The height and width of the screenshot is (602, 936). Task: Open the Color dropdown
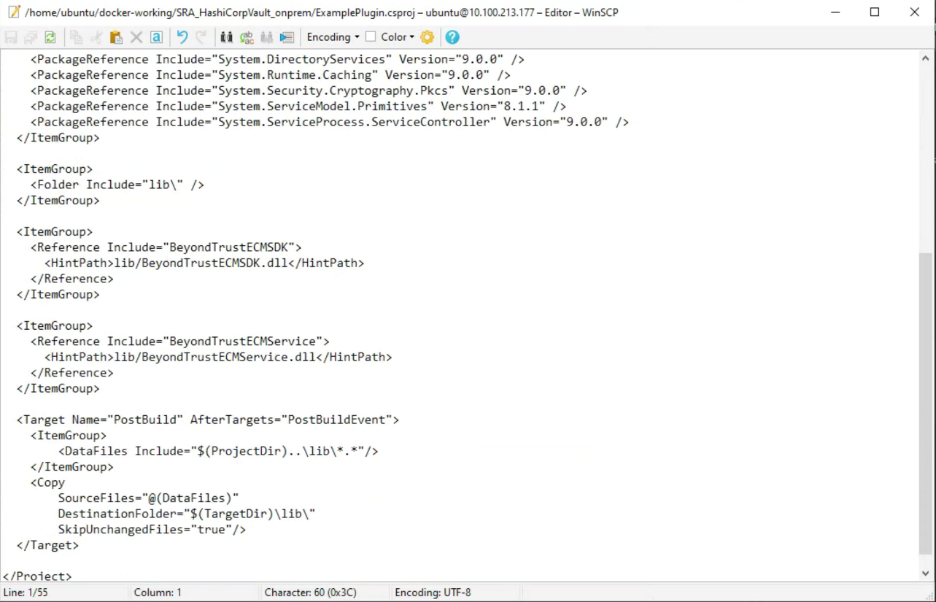[x=398, y=37]
